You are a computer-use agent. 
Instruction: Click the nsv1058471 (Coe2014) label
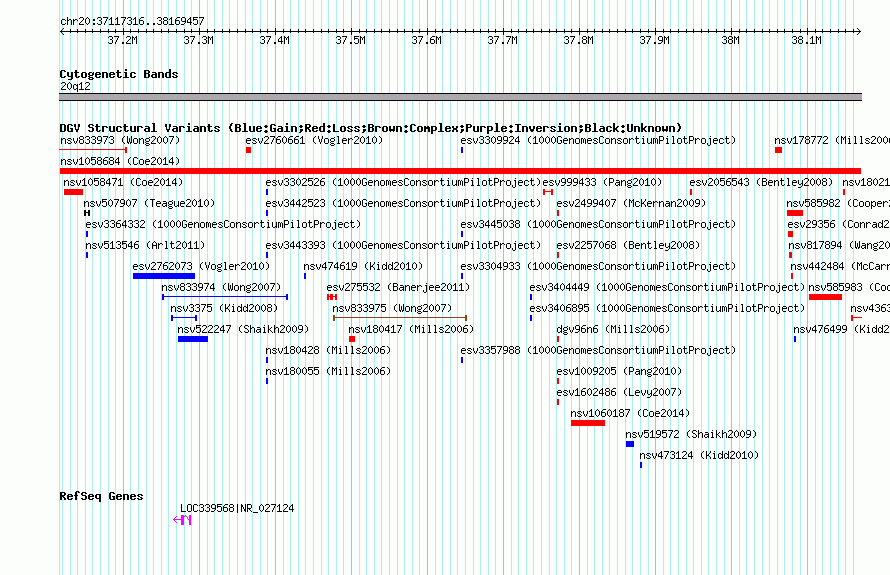(x=123, y=182)
